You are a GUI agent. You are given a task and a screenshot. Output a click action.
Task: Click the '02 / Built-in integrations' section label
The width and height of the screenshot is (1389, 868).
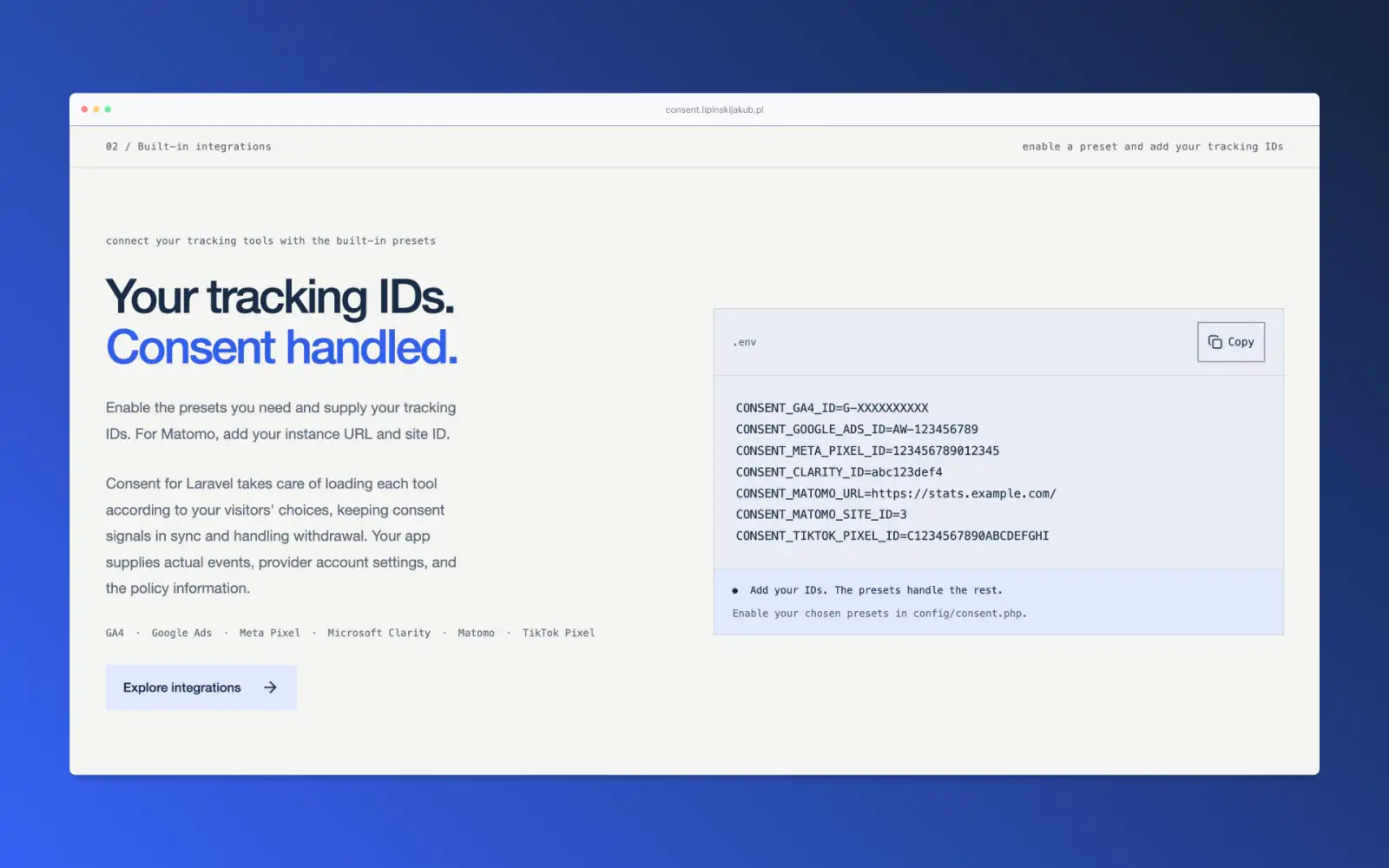click(188, 147)
